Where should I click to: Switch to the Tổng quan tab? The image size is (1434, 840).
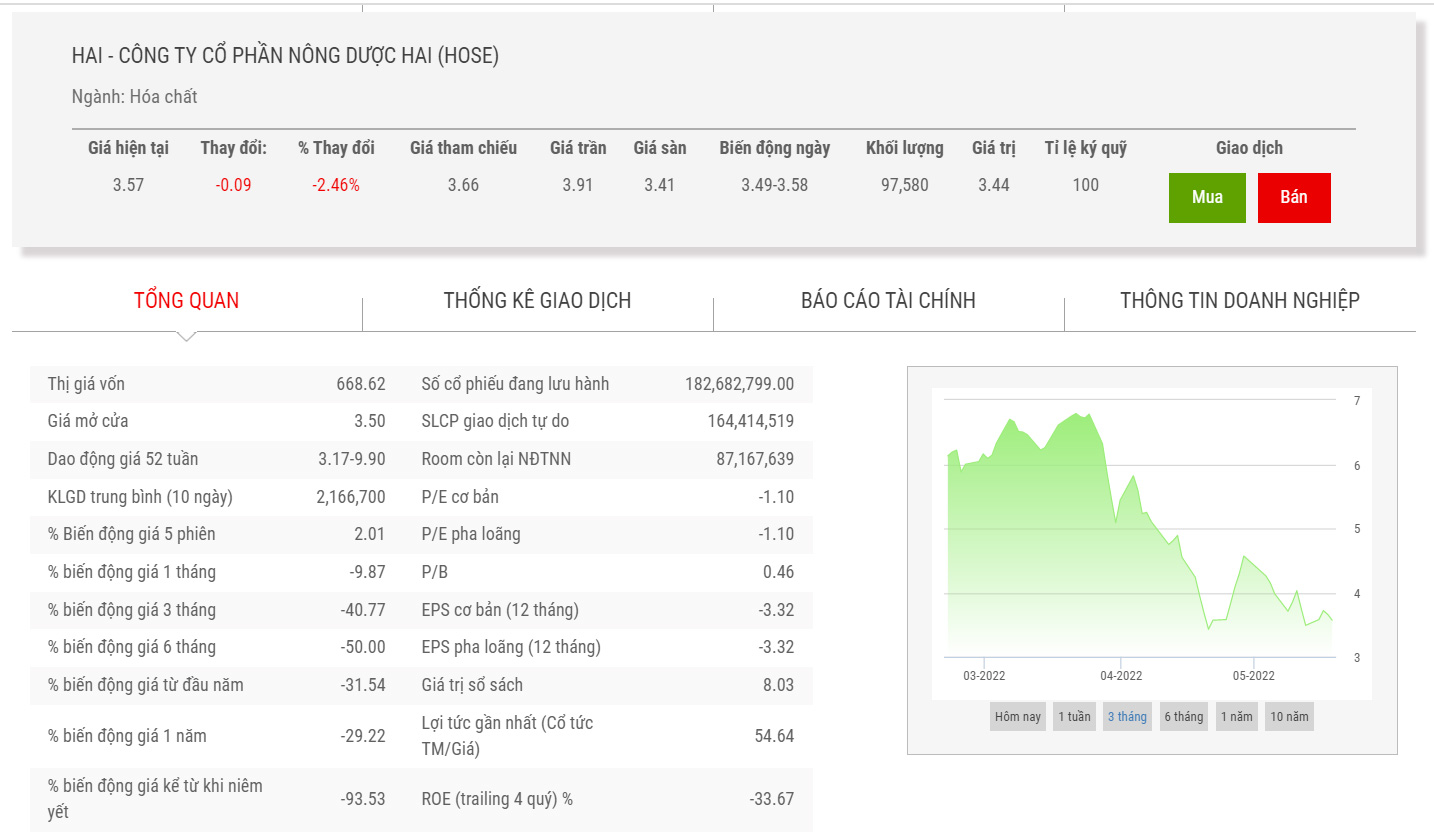pos(187,301)
